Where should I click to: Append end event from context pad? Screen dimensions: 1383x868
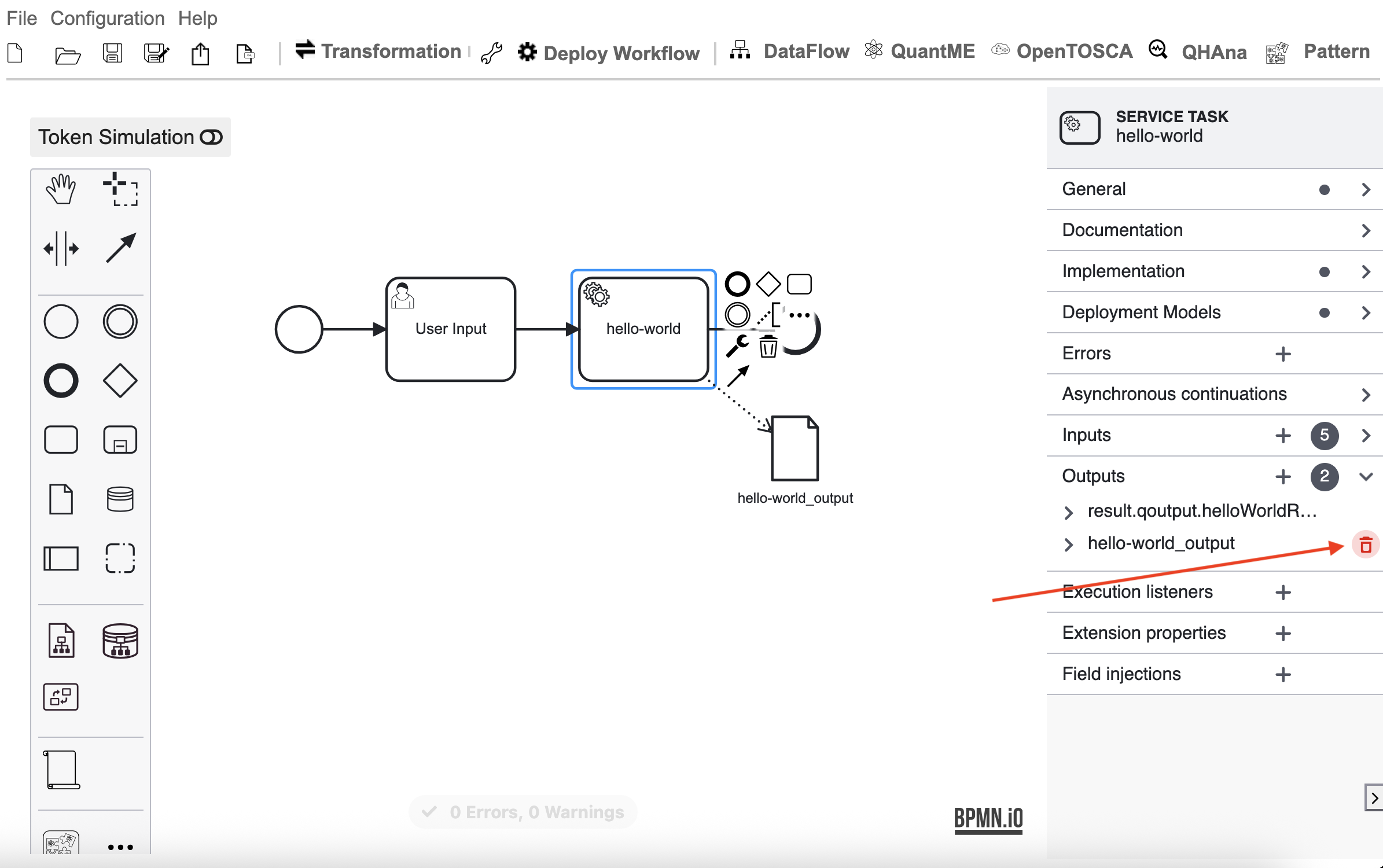(737, 284)
